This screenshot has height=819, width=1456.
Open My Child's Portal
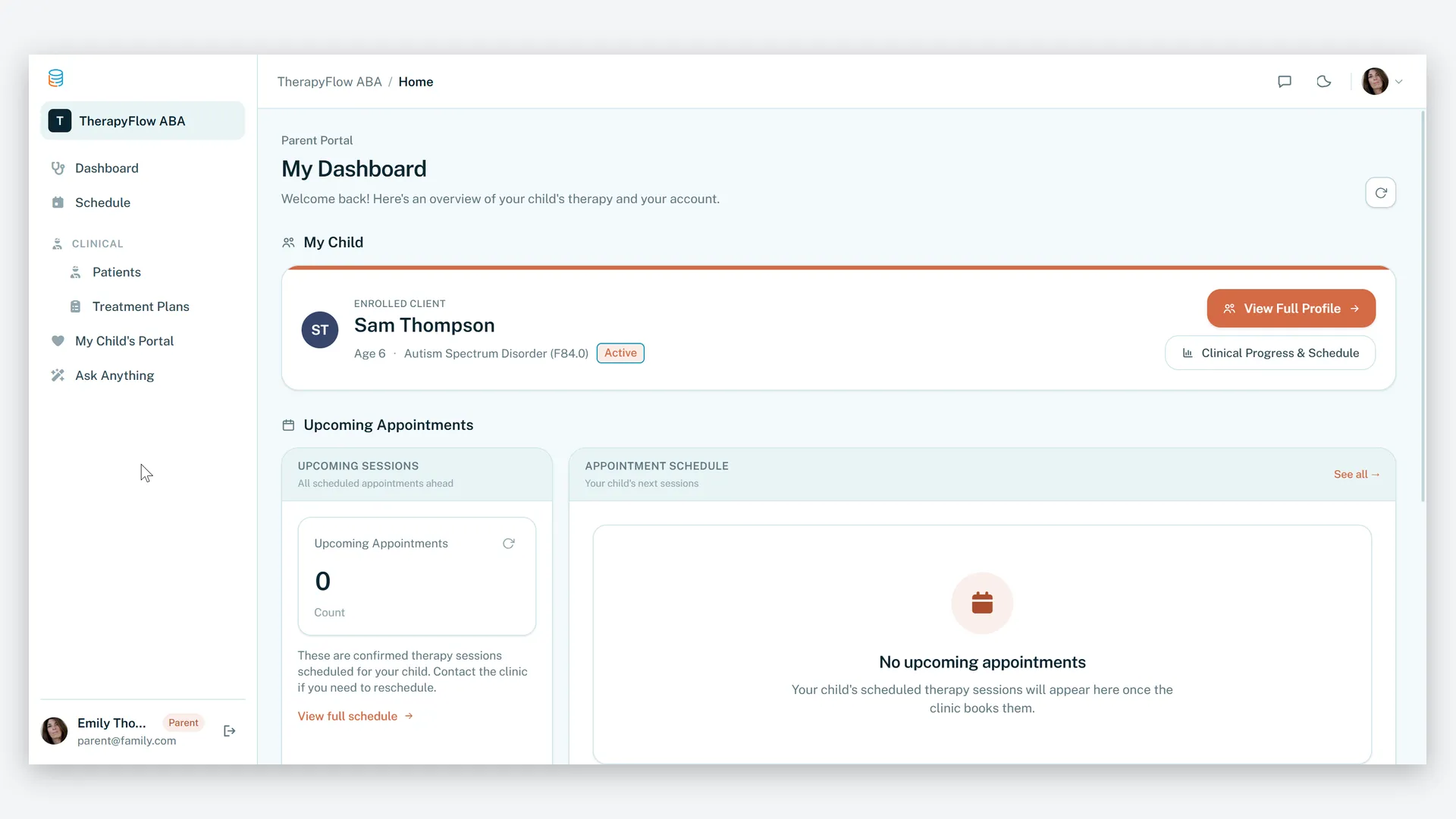[x=143, y=341]
